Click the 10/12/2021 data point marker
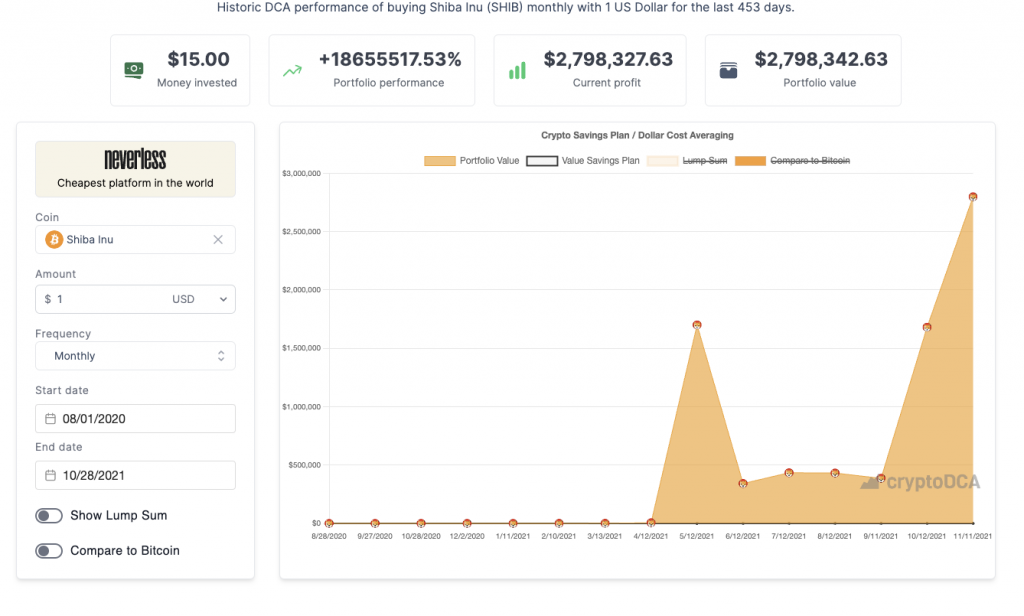This screenshot has height=616, width=1024. point(927,327)
